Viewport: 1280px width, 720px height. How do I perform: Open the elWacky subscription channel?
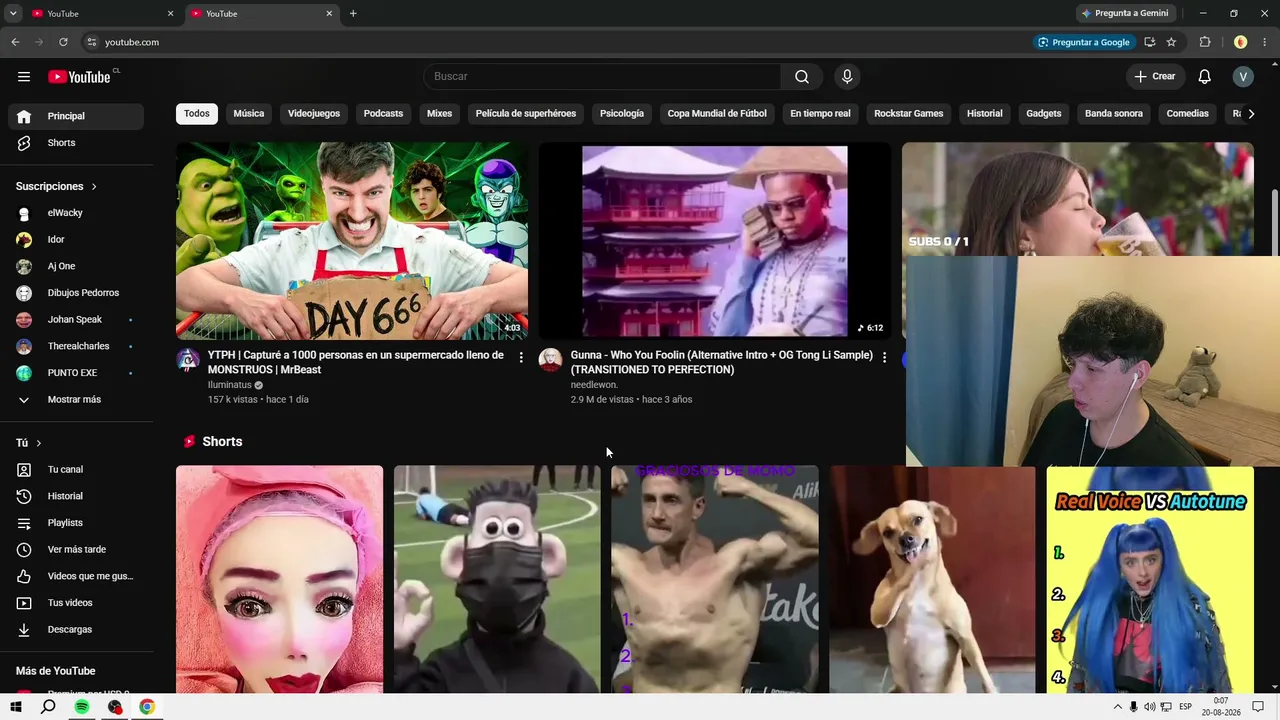pyautogui.click(x=76, y=213)
